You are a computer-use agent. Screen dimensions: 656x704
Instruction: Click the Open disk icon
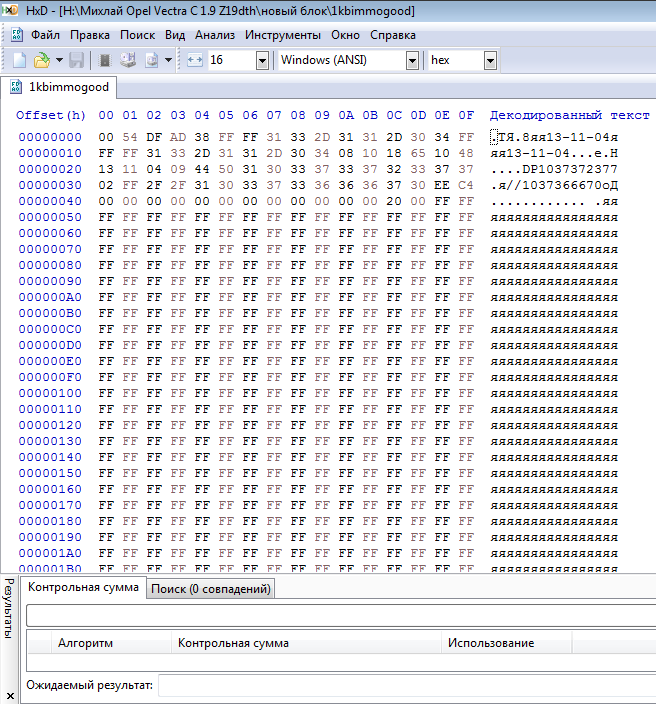pos(128,60)
